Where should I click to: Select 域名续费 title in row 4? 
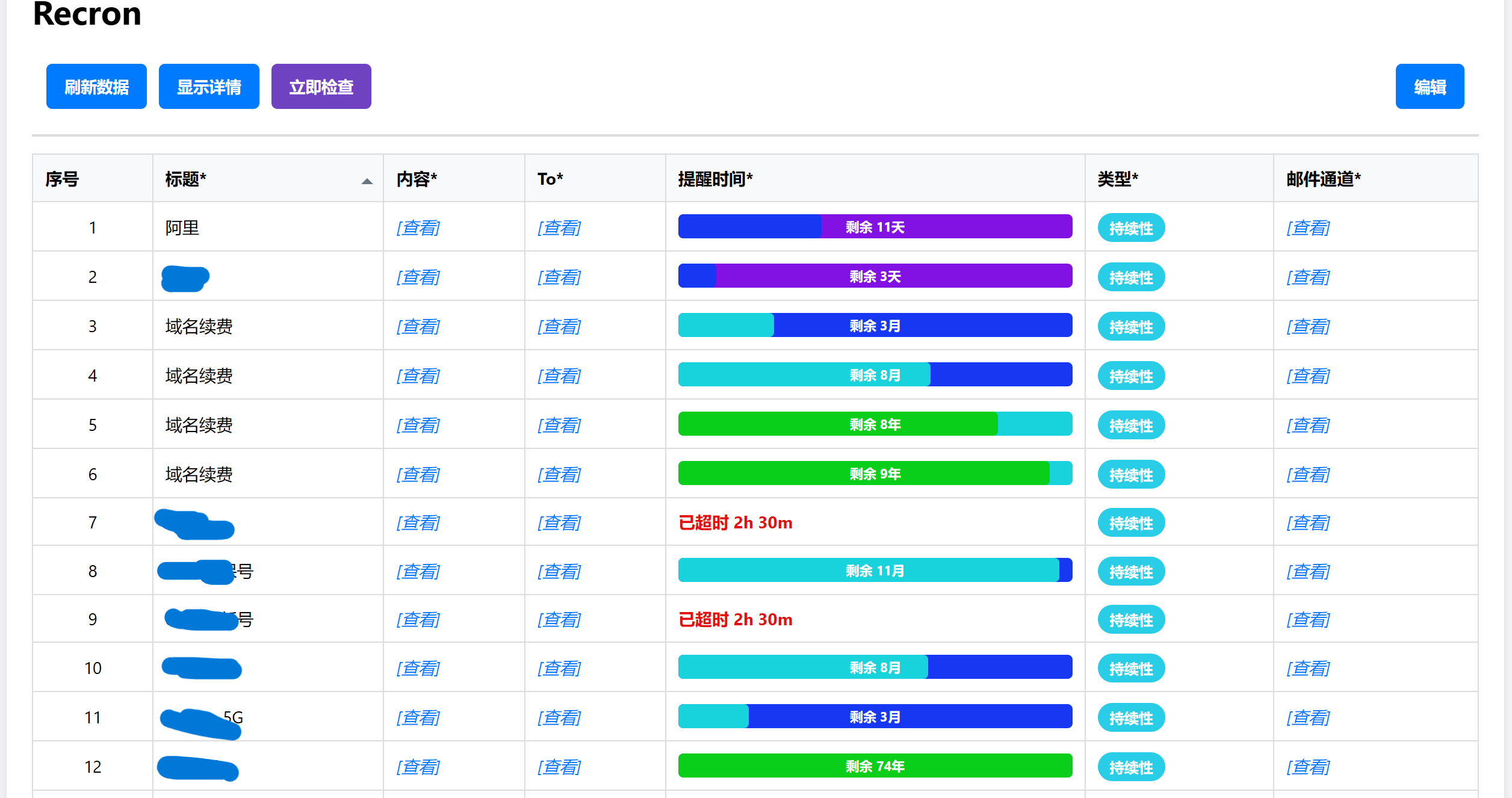(199, 376)
